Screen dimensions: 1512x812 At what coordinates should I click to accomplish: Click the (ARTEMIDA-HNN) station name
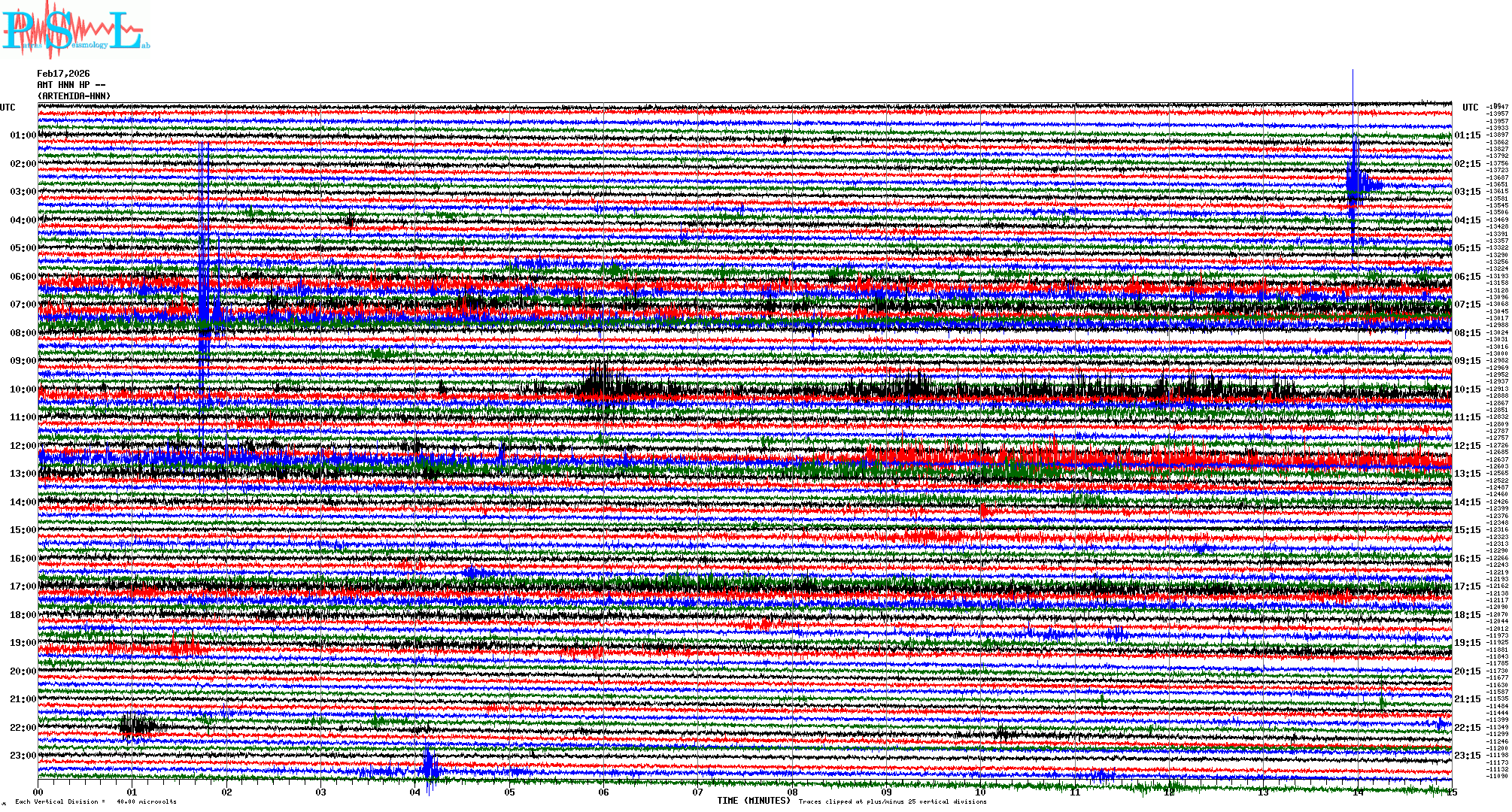[x=74, y=96]
